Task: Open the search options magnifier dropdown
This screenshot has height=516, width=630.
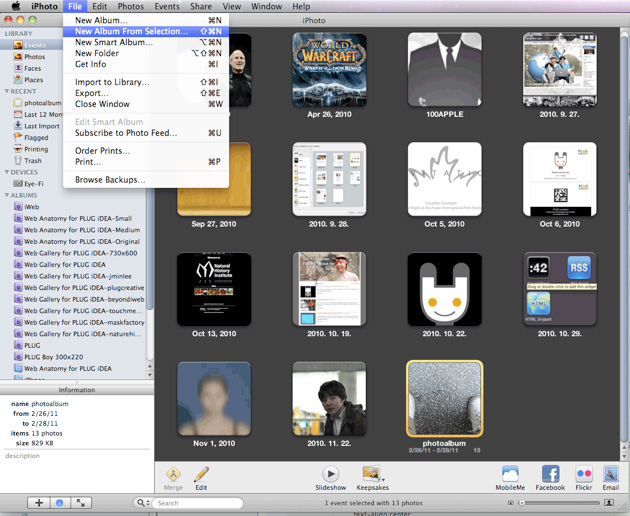Action: point(143,503)
